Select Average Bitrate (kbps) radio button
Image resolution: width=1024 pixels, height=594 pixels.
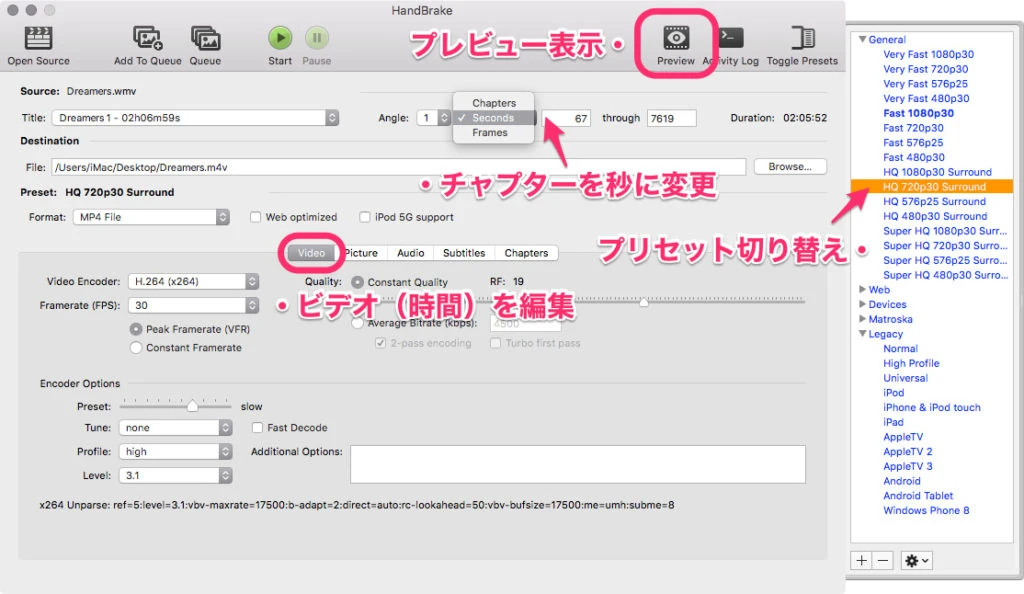(x=357, y=323)
